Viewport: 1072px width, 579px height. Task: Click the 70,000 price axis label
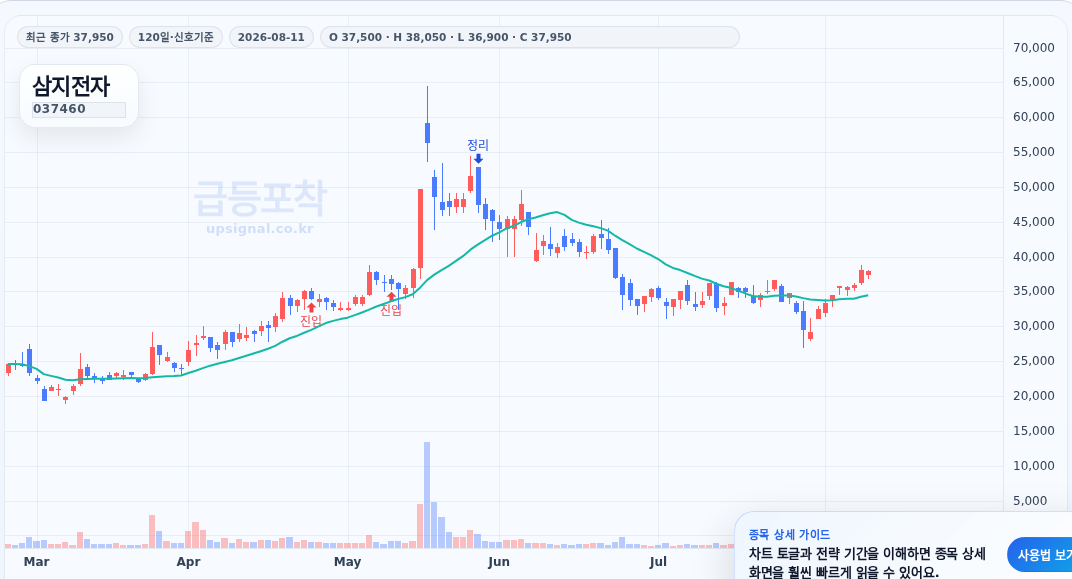tap(1033, 47)
